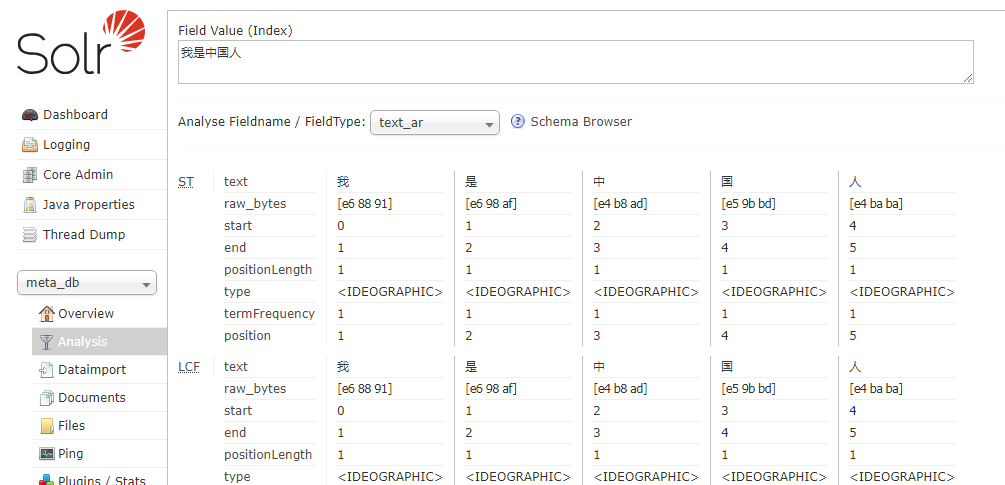Open the Dataimport section

(92, 370)
